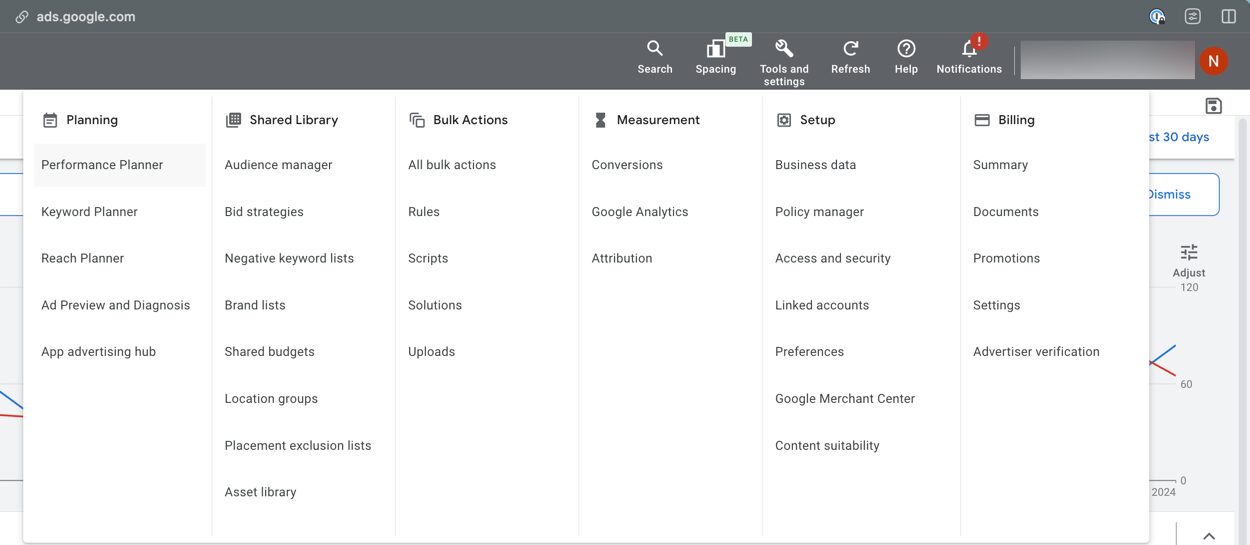
Task: Open Billing Summary
Action: coord(1000,165)
